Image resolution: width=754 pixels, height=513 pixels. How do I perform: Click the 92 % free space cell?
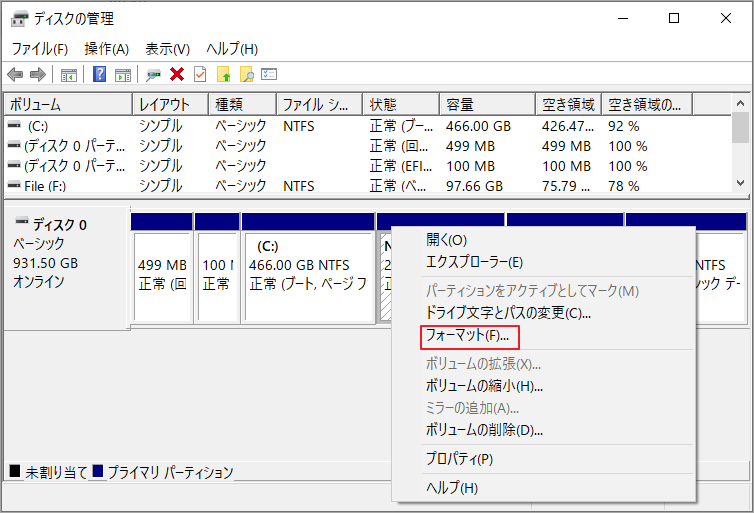[x=623, y=126]
